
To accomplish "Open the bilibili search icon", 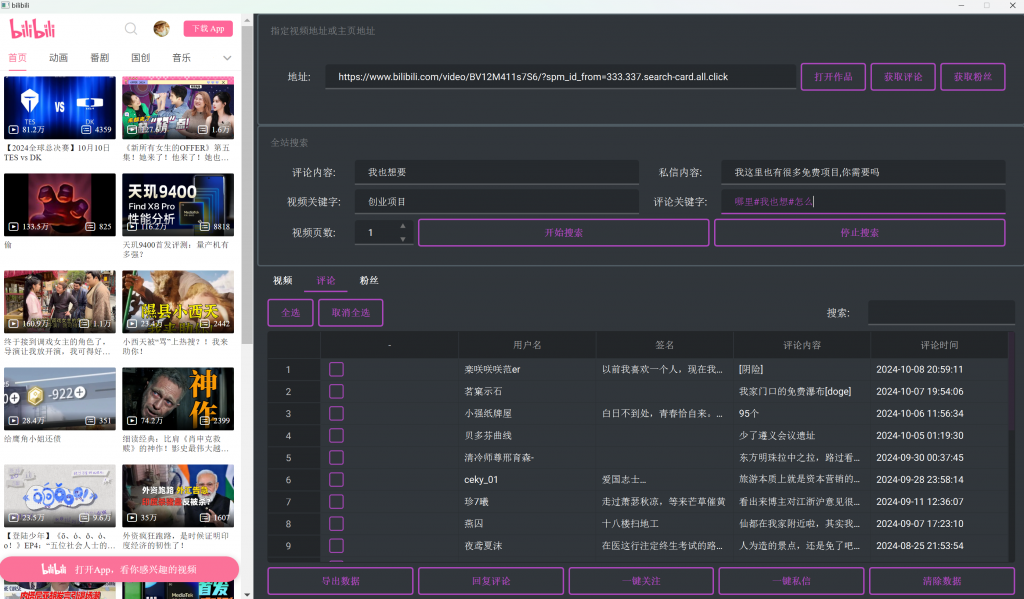I will tap(131, 29).
